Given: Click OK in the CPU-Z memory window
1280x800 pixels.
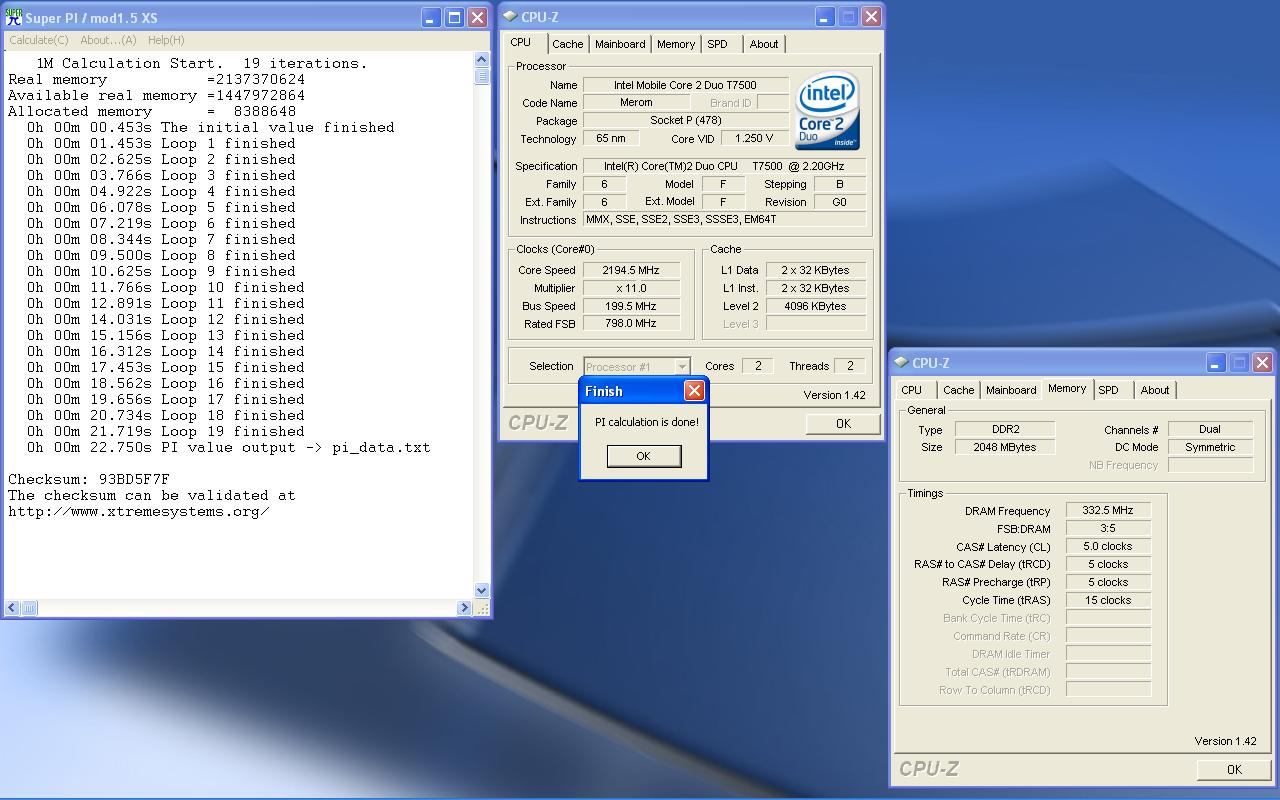Looking at the screenshot, I should pyautogui.click(x=1234, y=769).
